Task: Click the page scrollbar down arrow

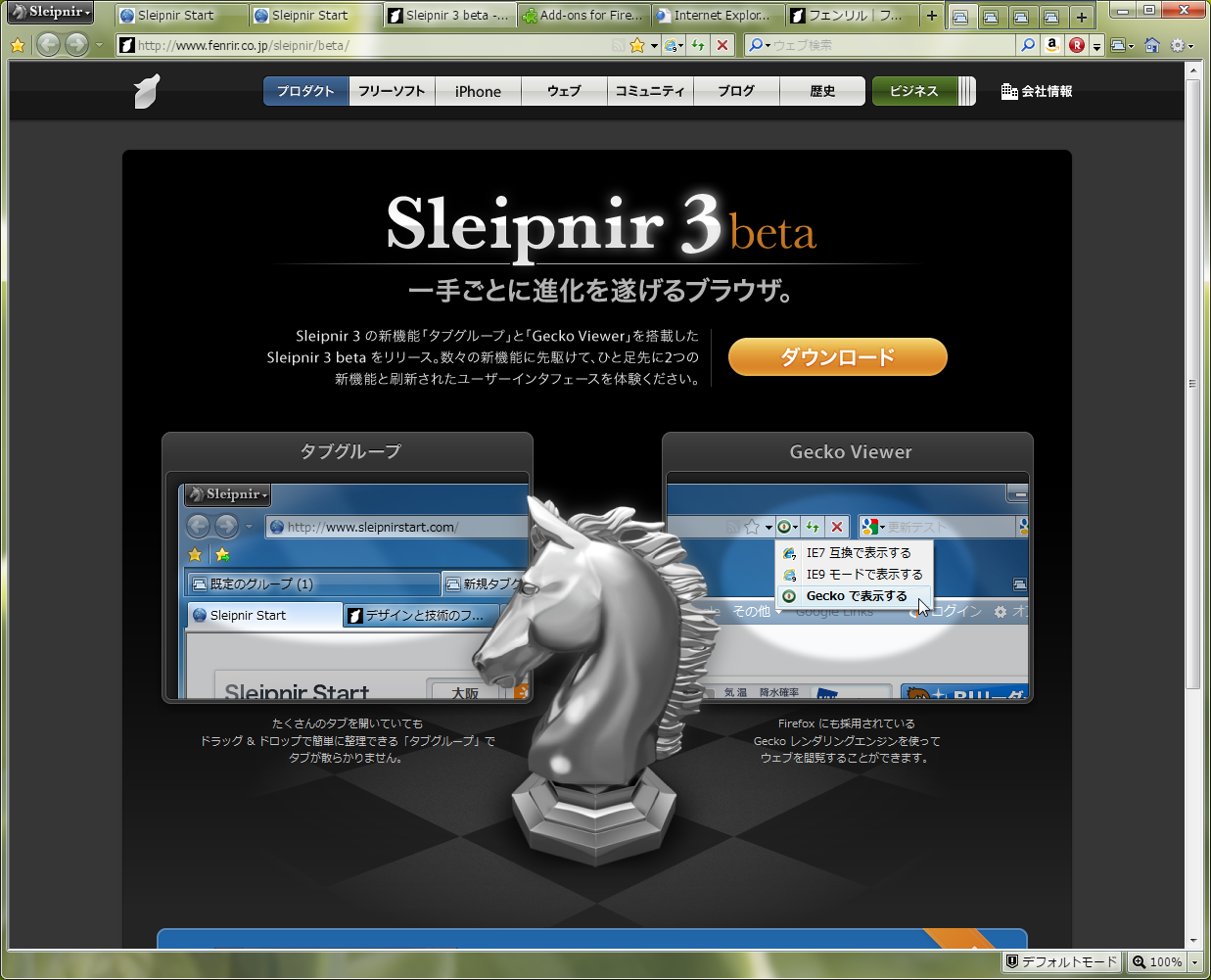Action: (x=1193, y=940)
